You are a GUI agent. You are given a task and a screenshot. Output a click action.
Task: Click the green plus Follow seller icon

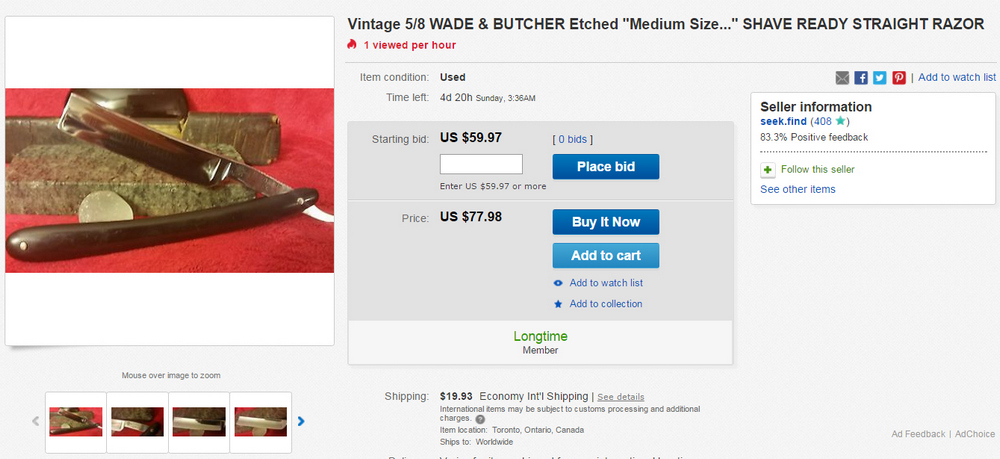tap(767, 170)
